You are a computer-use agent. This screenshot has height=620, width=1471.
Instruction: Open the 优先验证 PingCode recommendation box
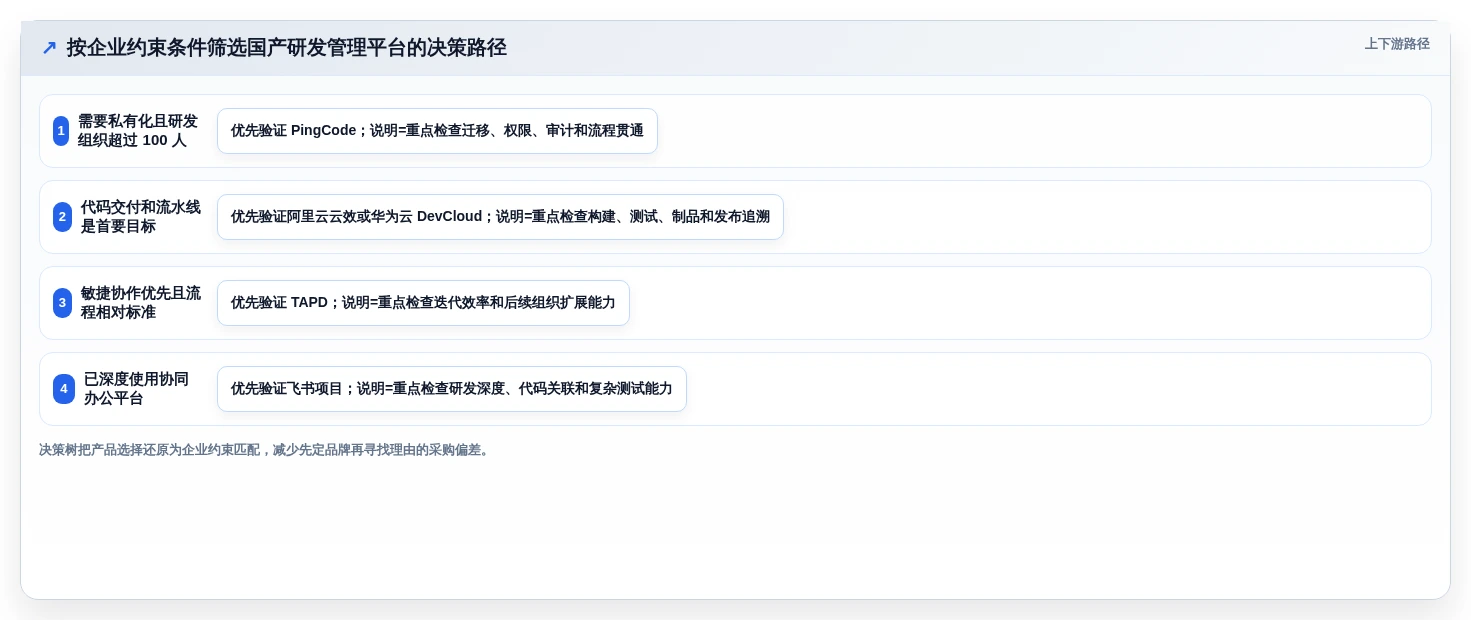pyautogui.click(x=437, y=131)
